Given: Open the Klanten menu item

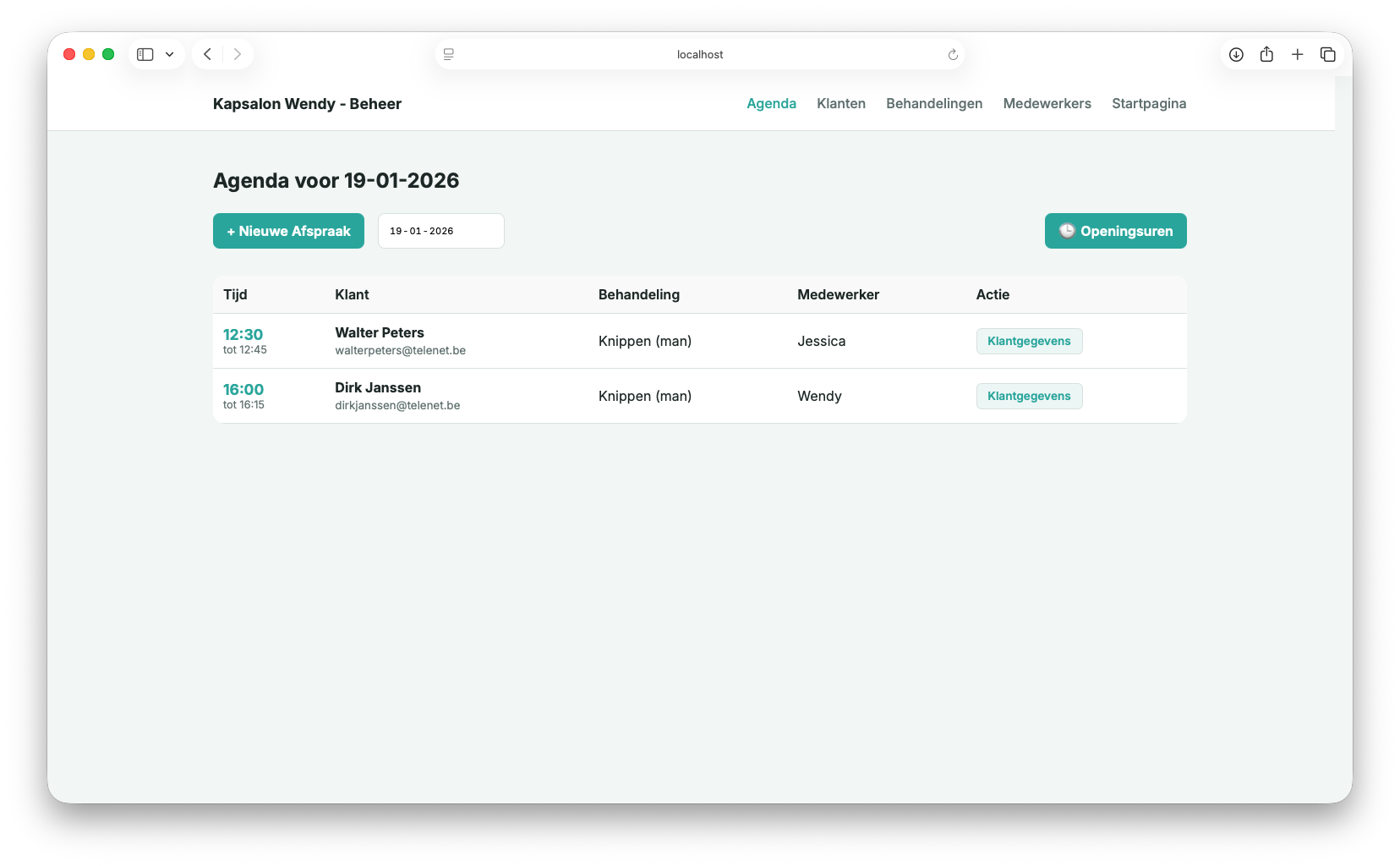Looking at the screenshot, I should (840, 103).
